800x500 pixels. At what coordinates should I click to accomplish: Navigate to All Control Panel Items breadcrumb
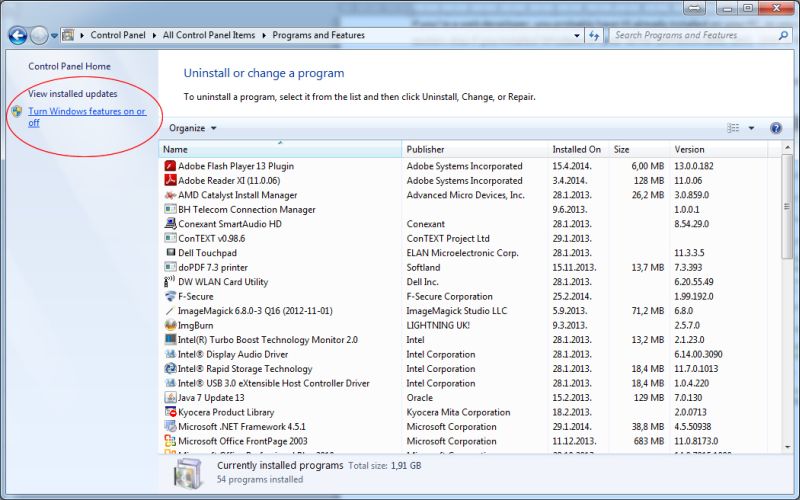pyautogui.click(x=209, y=35)
